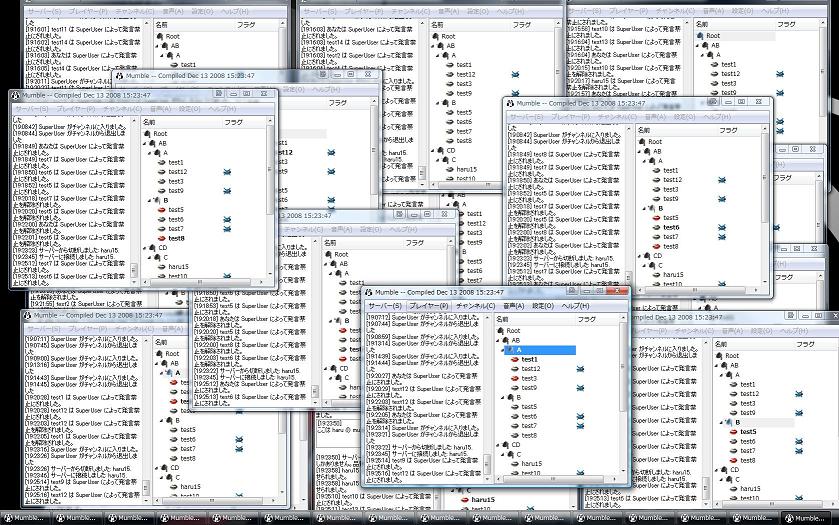Click test7's blue mute flag in active window
Viewport: 839px width, 525px height.
coord(580,426)
